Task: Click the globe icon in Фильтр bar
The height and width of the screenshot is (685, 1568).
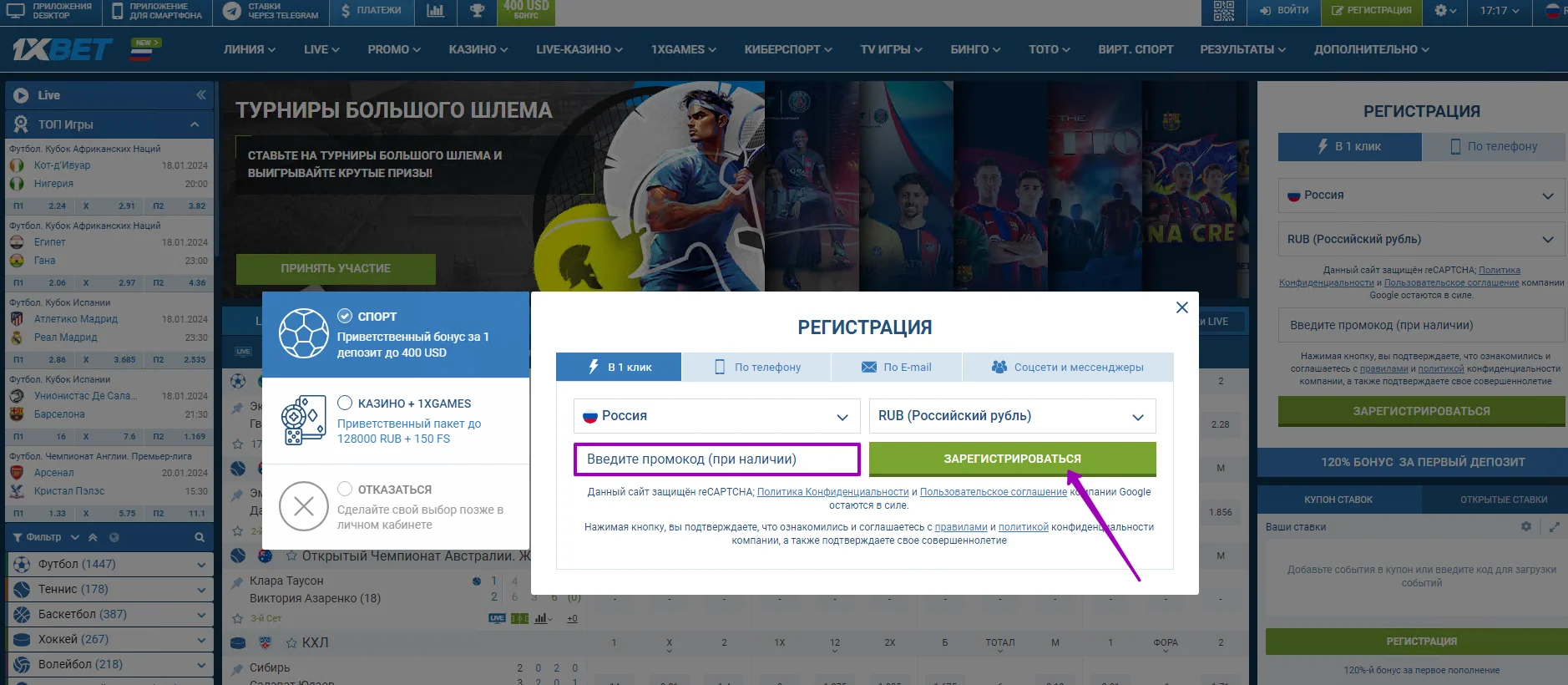Action: click(114, 537)
